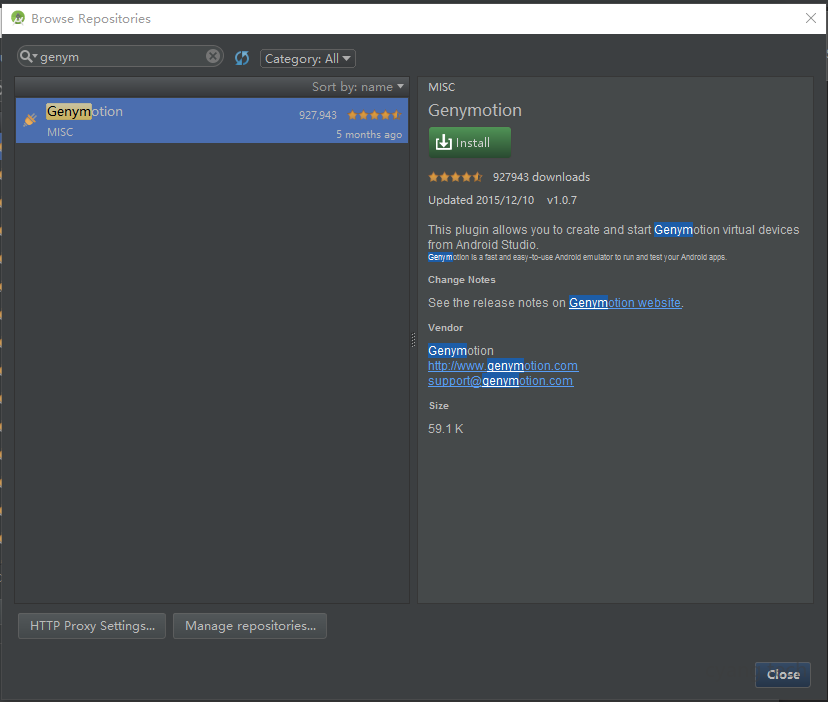Open HTTP Proxy Settings
This screenshot has width=828, height=702.
pos(92,626)
